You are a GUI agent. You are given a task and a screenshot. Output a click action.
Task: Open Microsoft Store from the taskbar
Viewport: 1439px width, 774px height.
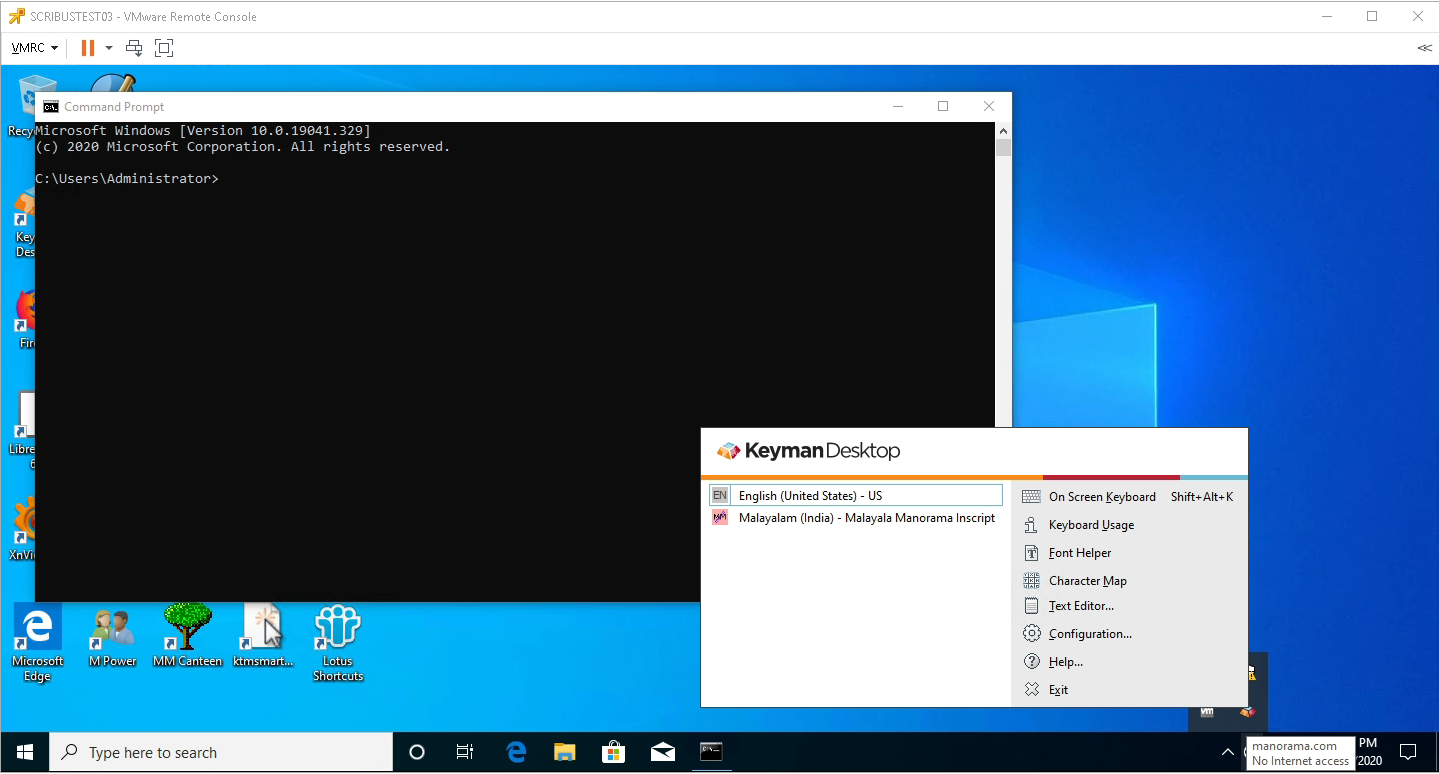coord(613,752)
